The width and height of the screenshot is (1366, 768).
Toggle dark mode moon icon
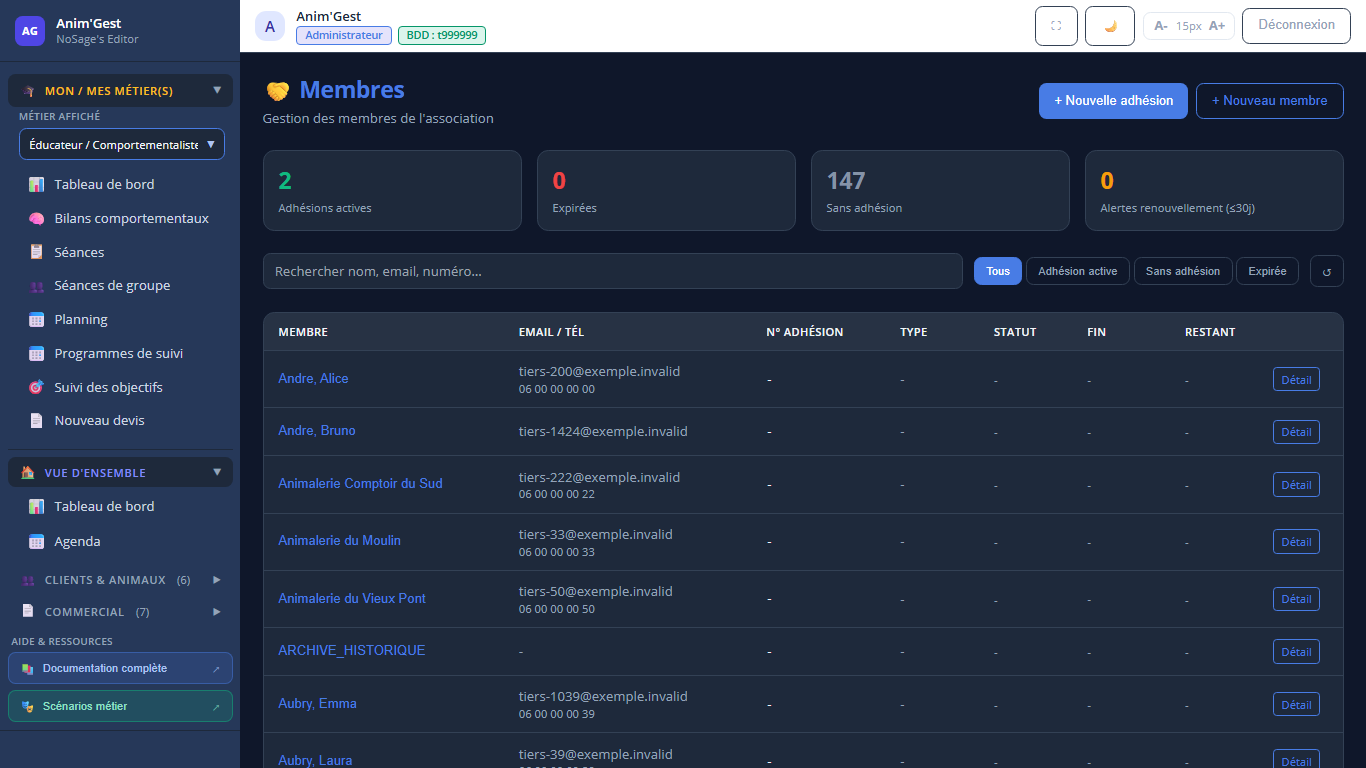(1110, 26)
